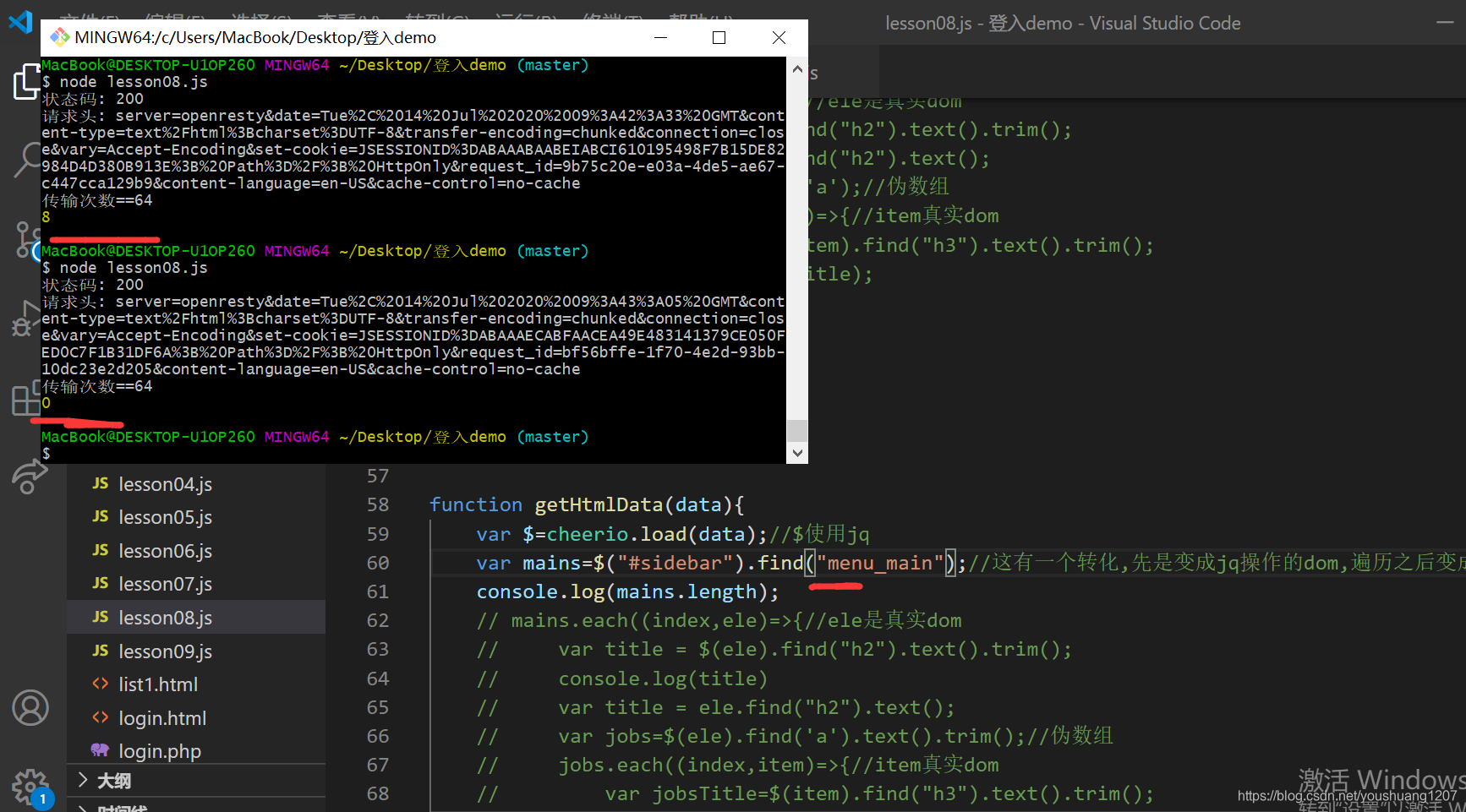Viewport: 1466px width, 812px height.
Task: Click line number 61 in the editor
Action: 378,591
